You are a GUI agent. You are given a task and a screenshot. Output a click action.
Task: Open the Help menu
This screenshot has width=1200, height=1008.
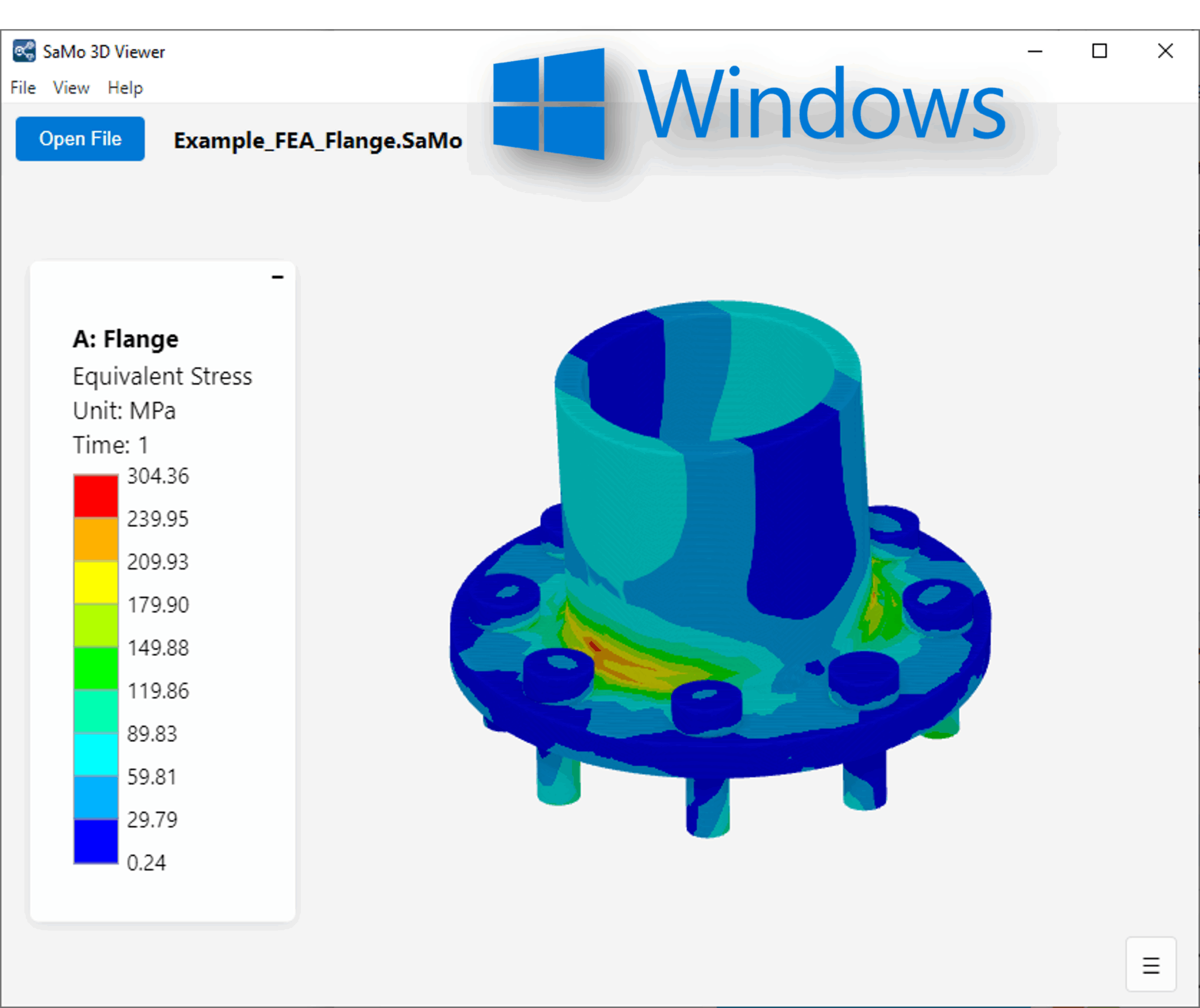125,88
